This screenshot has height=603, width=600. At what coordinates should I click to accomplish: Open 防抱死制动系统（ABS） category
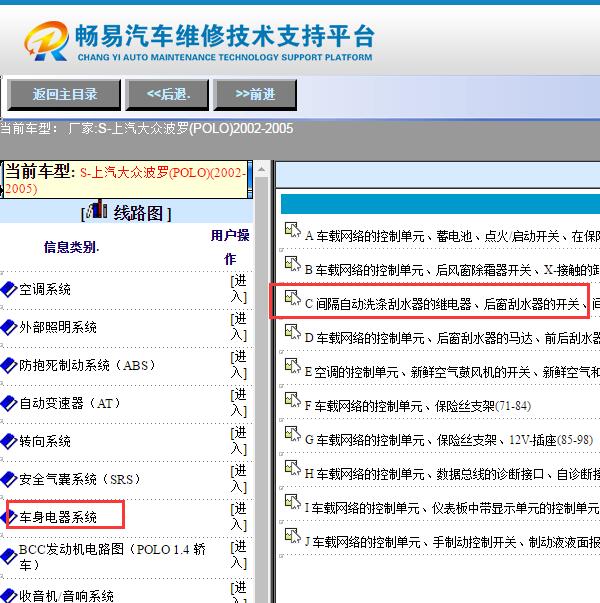[87, 365]
